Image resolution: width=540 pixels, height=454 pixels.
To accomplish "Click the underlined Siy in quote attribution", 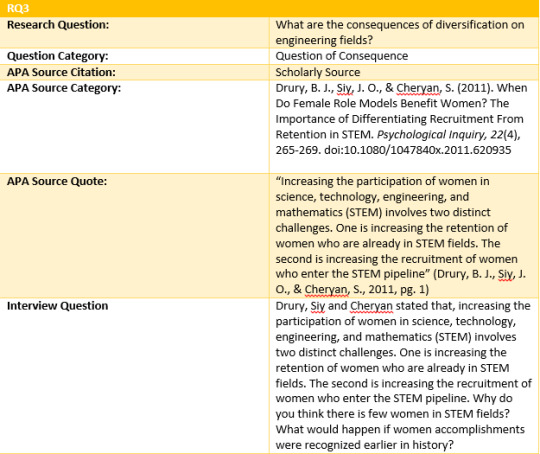I will 506,274.
